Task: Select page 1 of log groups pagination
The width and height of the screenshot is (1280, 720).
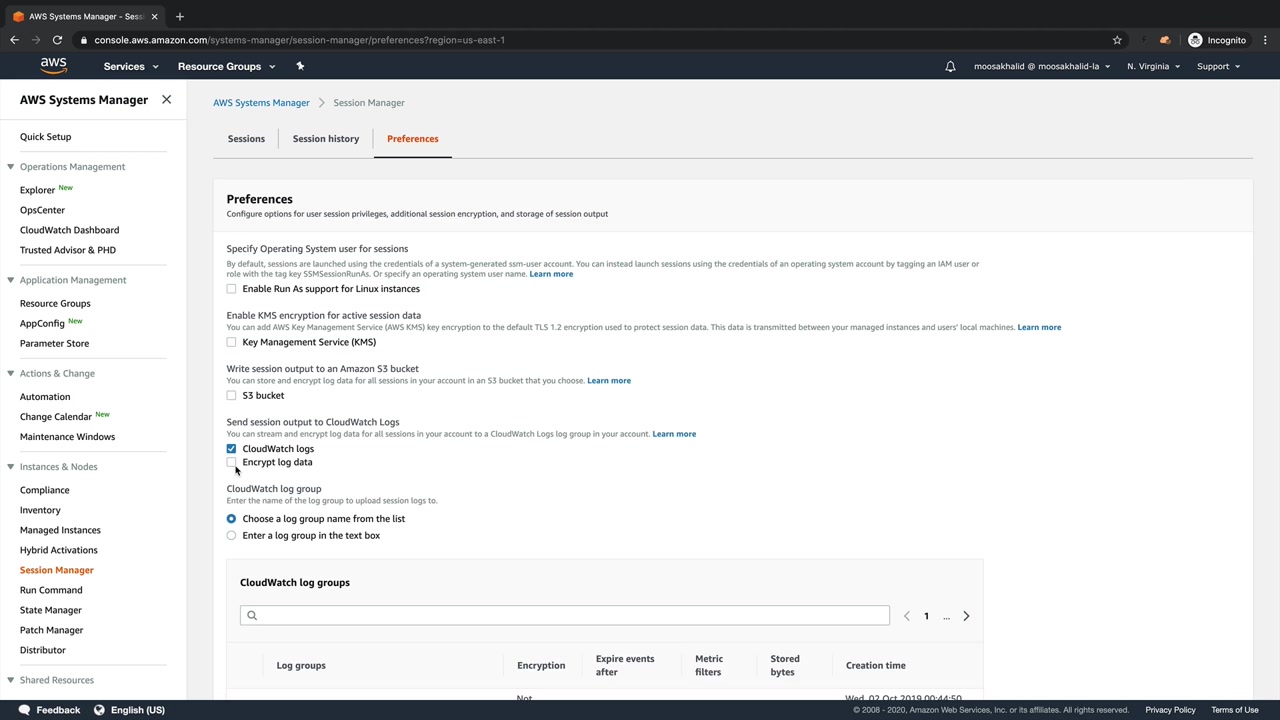Action: pos(926,616)
